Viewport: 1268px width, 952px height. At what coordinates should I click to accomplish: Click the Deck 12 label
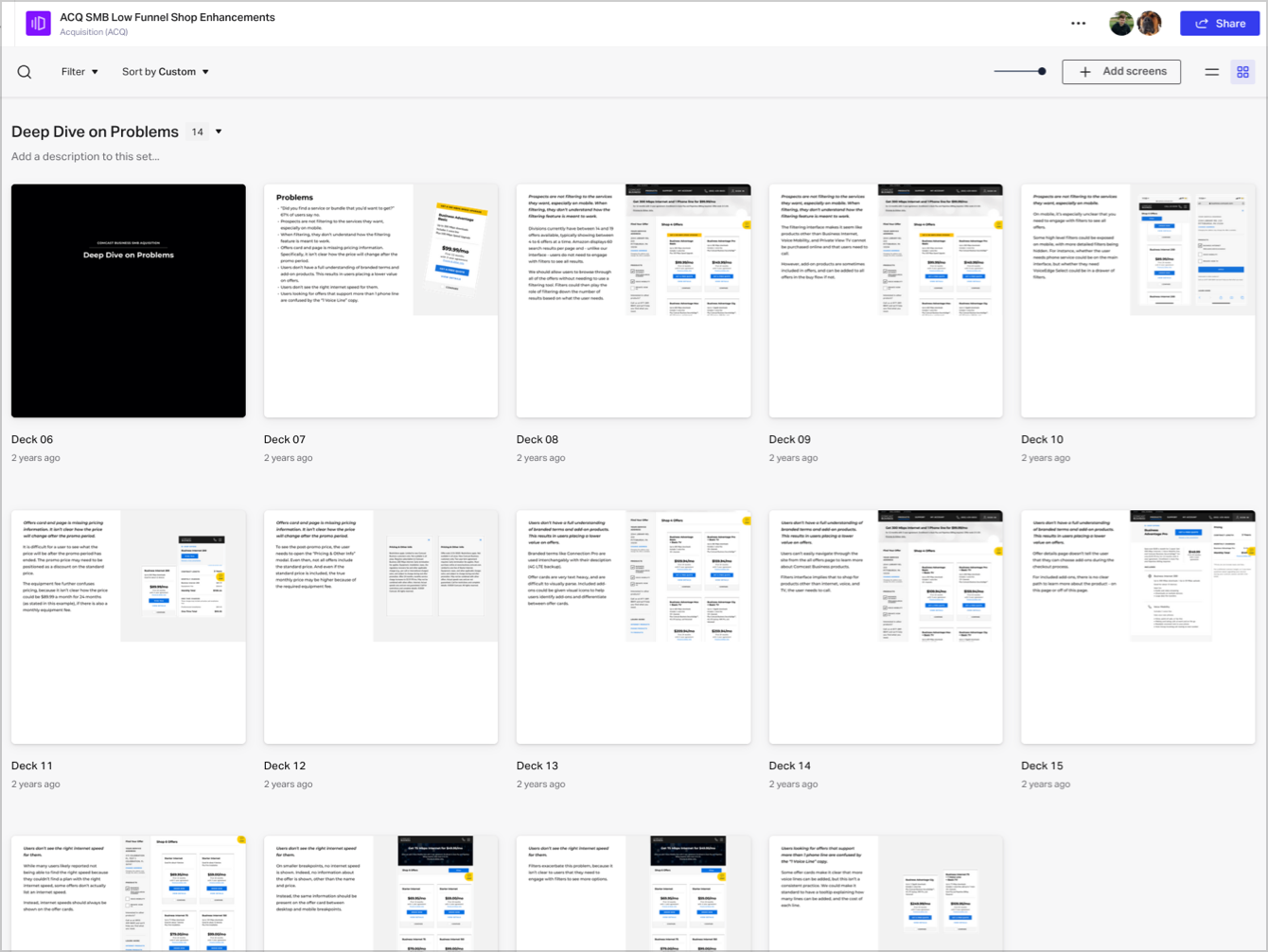click(x=285, y=766)
